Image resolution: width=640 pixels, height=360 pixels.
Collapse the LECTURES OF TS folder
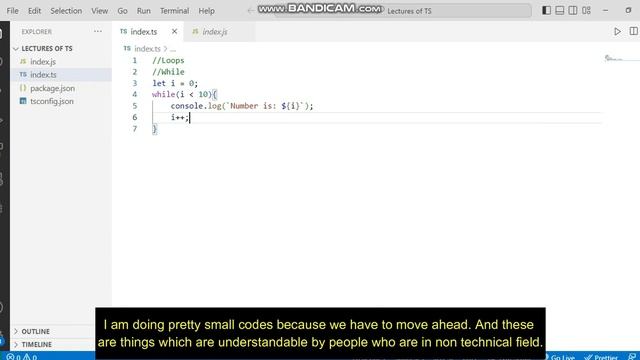tap(47, 49)
